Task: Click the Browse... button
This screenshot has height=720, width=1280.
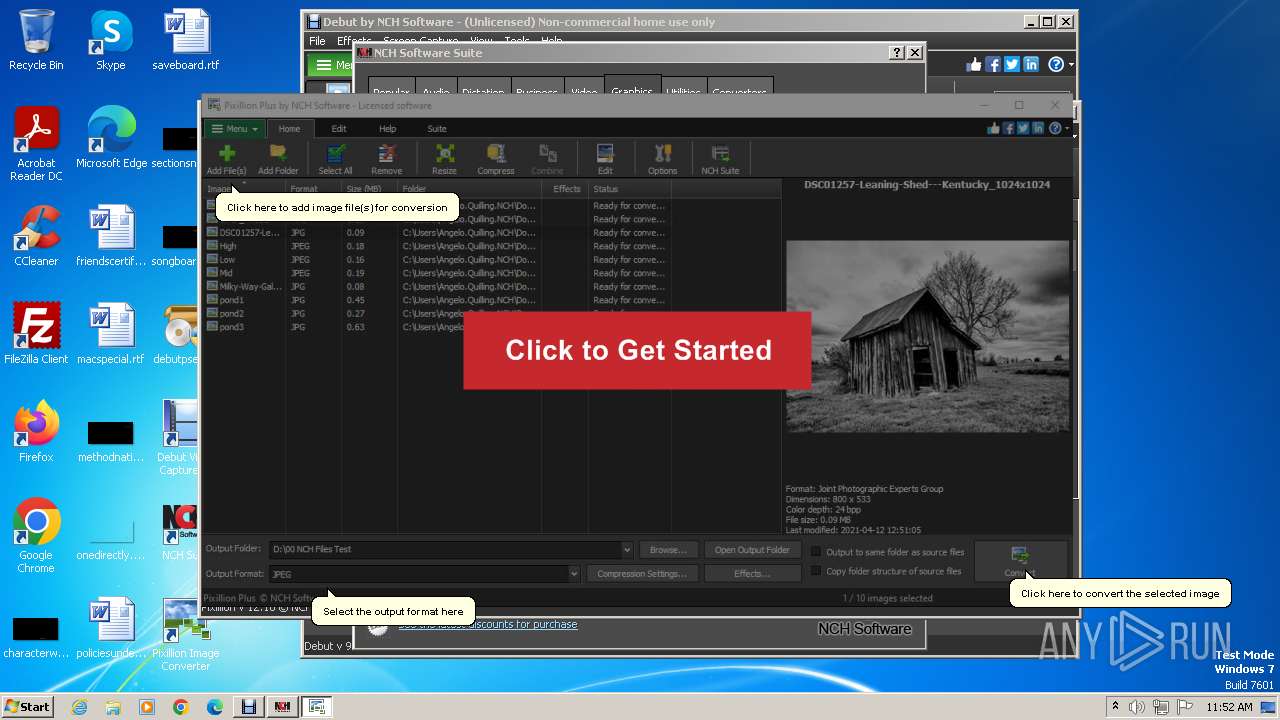Action: point(668,549)
